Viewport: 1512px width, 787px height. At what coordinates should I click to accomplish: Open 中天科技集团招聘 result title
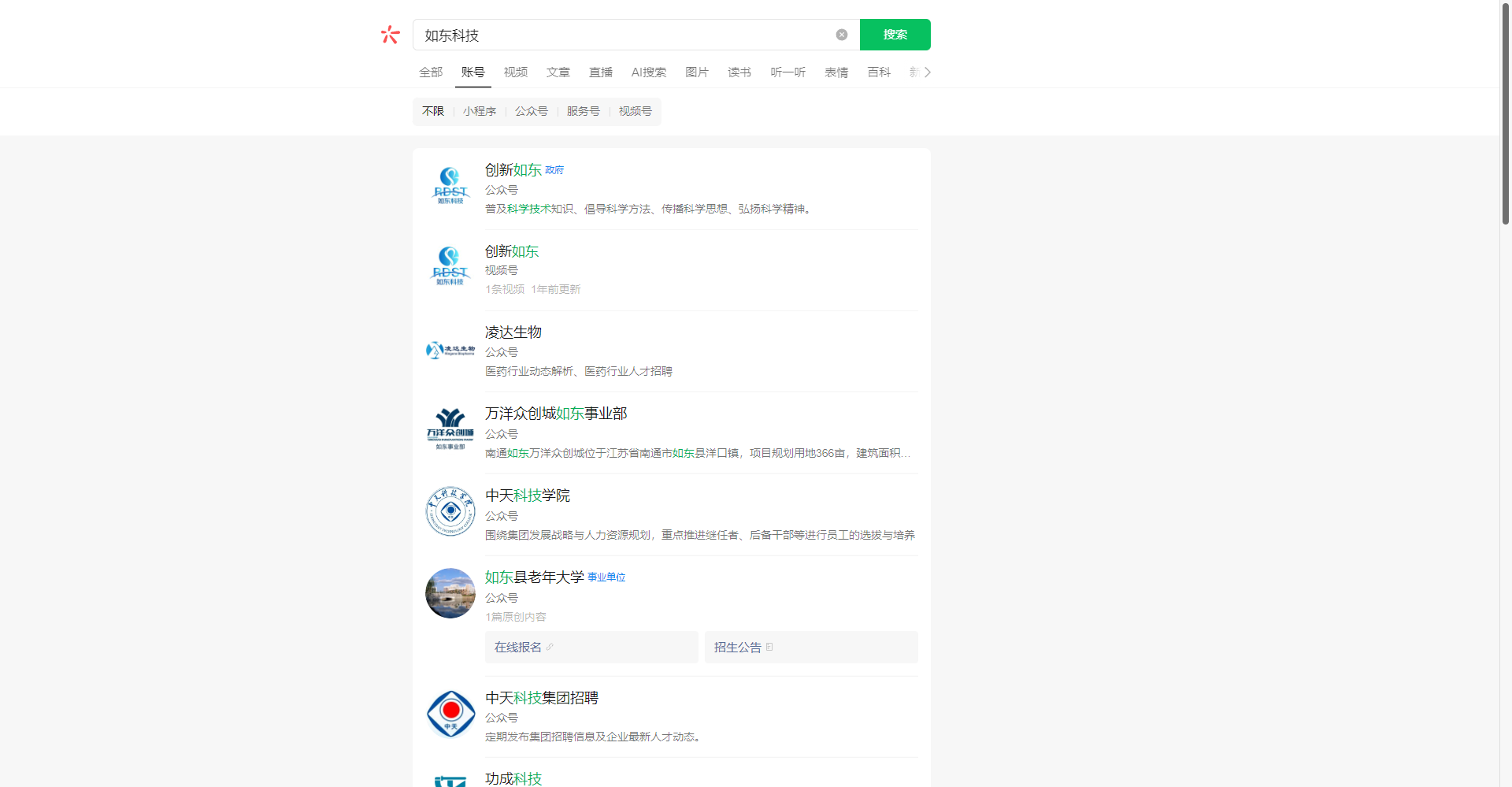pyautogui.click(x=542, y=698)
